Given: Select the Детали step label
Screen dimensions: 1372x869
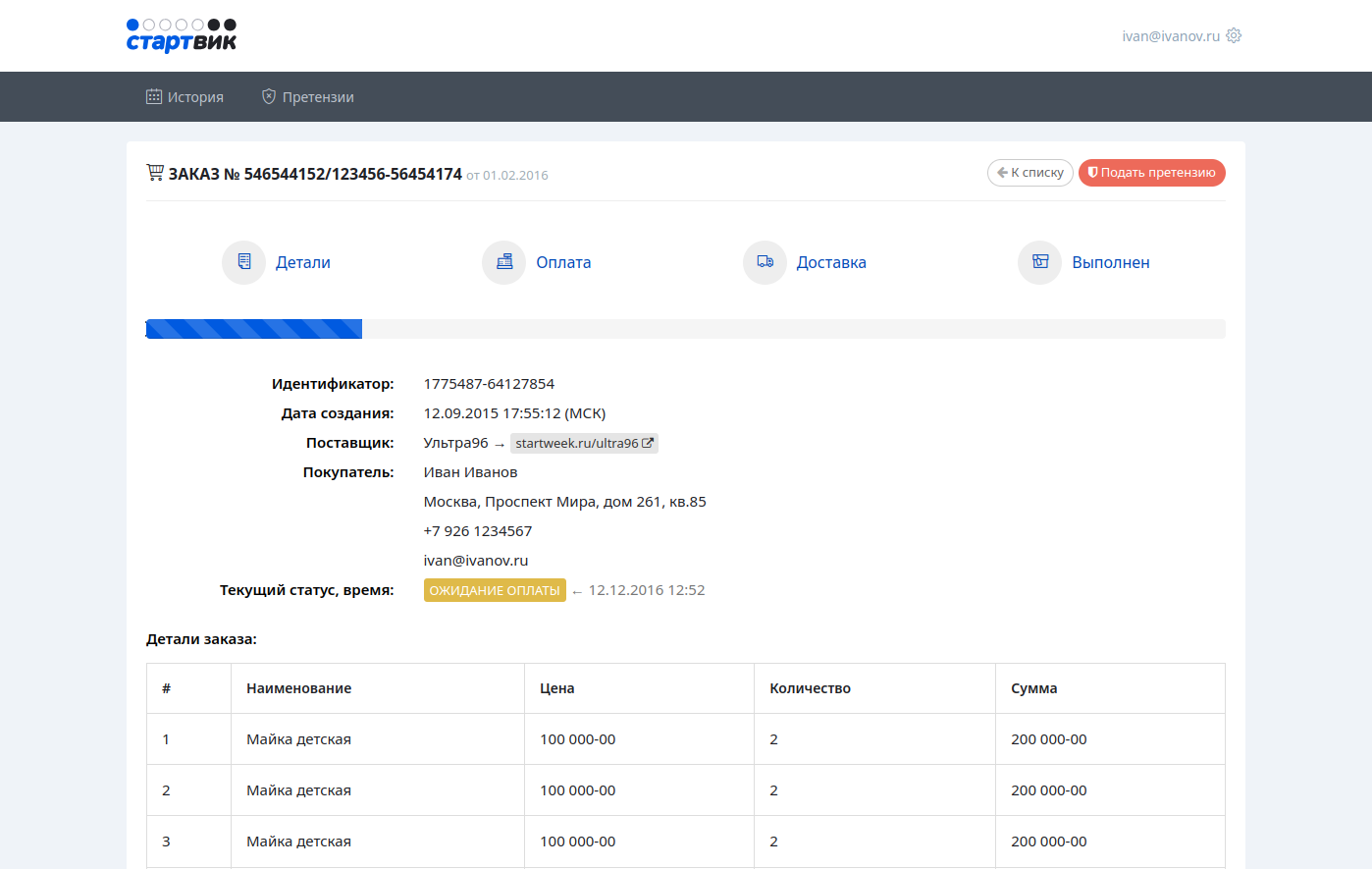Looking at the screenshot, I should click(x=302, y=263).
